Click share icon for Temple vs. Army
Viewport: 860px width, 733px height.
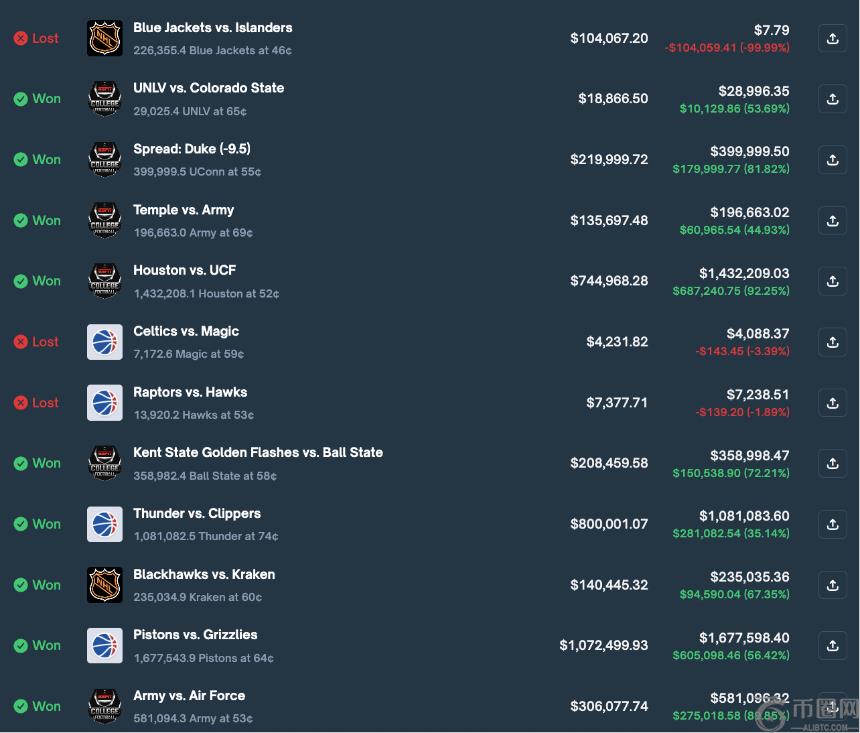point(832,220)
